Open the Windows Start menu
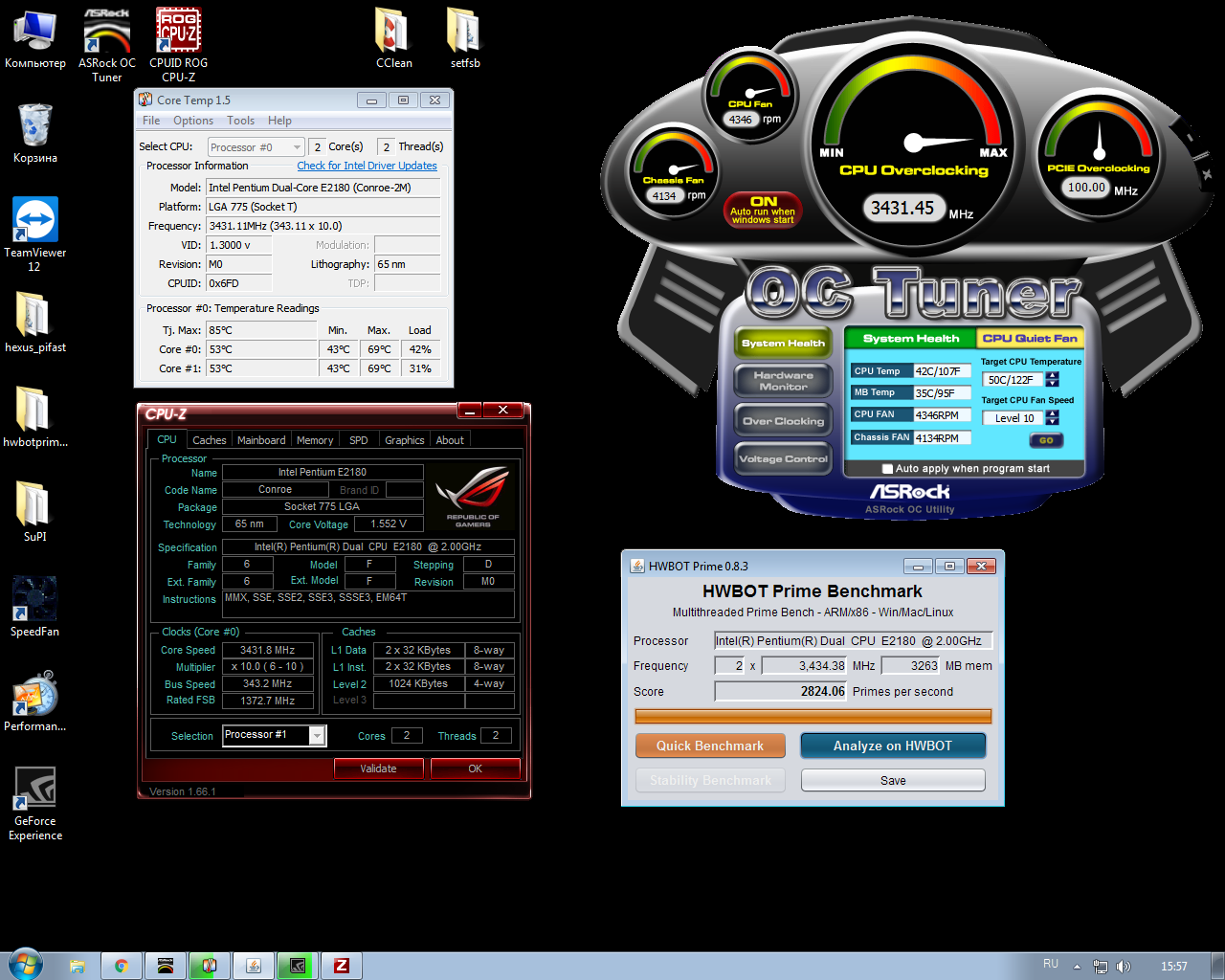The height and width of the screenshot is (980, 1225). click(26, 965)
